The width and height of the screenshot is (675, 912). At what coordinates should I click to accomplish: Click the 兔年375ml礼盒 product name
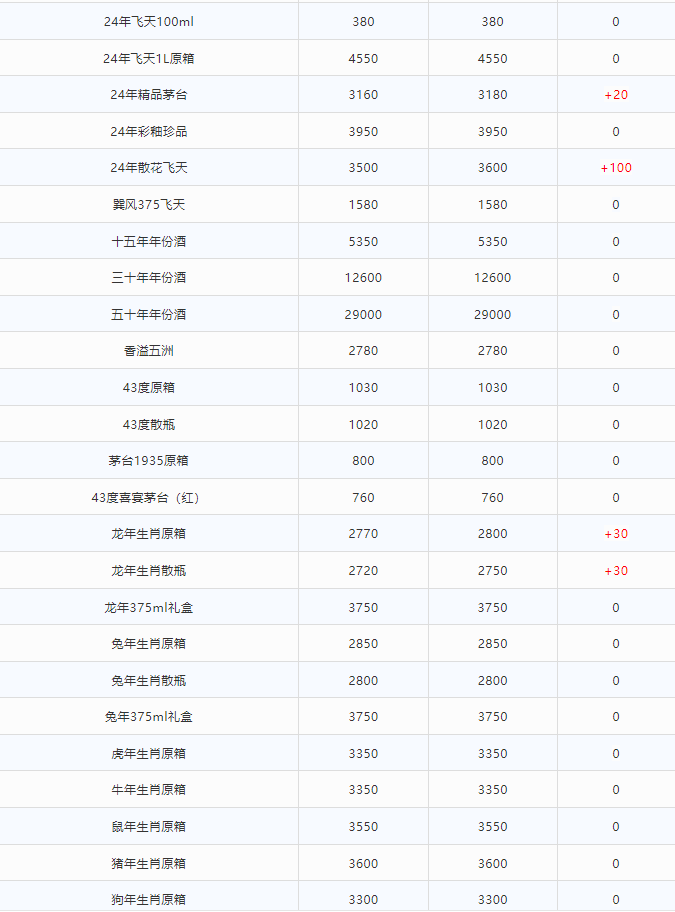click(149, 717)
